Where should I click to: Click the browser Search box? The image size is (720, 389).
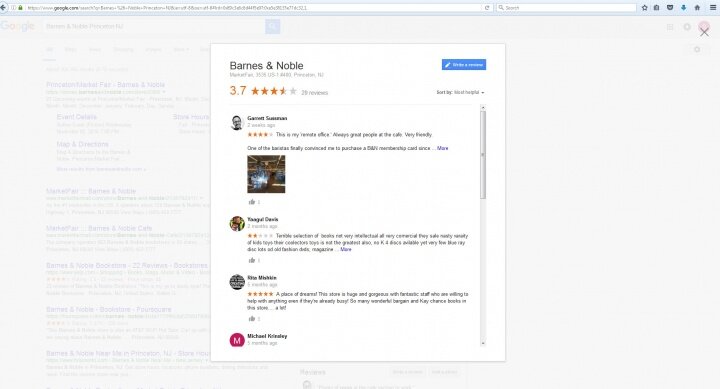point(566,8)
